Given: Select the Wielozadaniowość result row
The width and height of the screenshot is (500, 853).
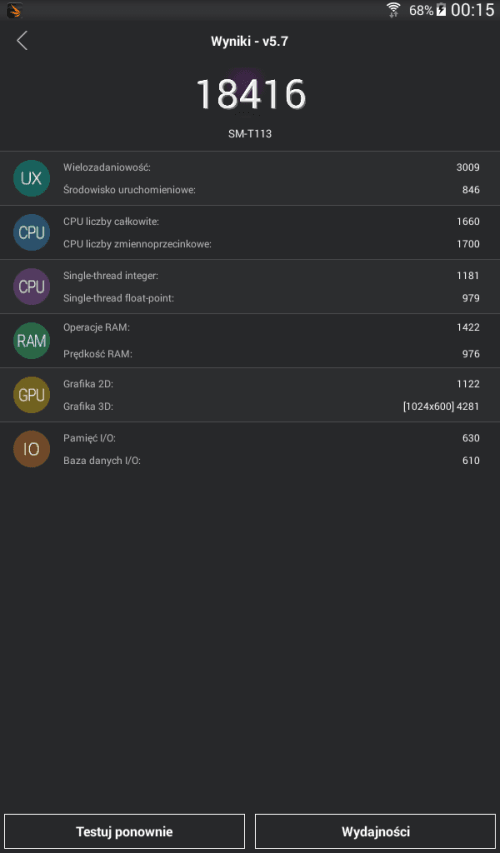Looking at the screenshot, I should [x=271, y=167].
